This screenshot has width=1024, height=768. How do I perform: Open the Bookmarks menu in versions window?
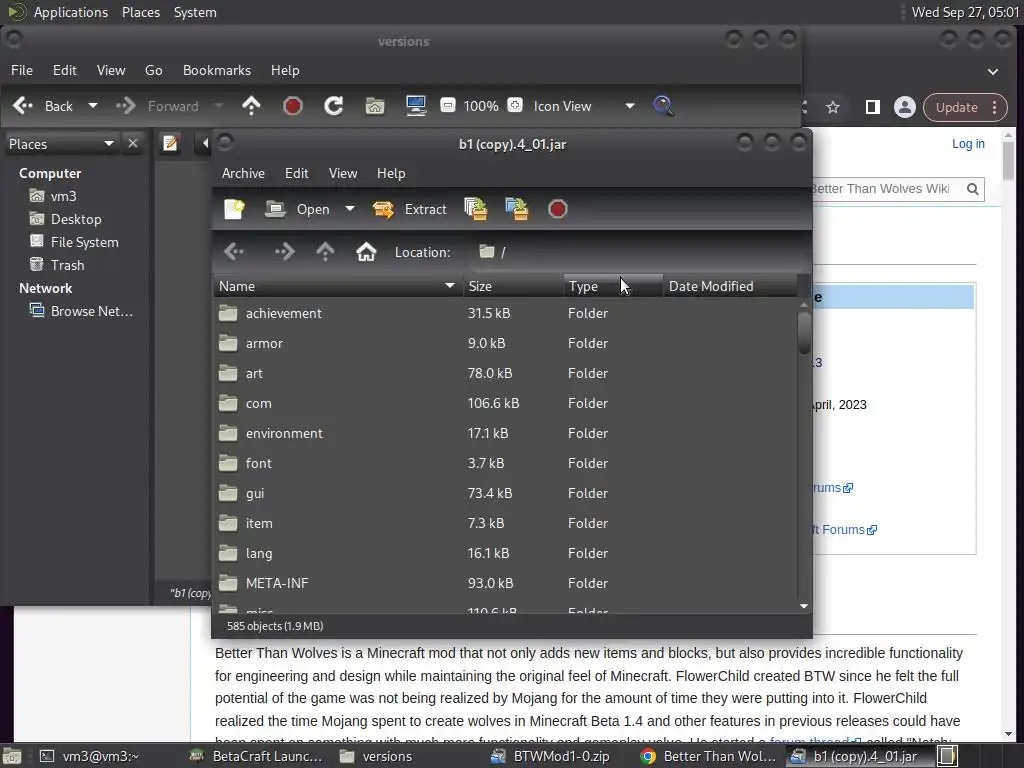coord(217,70)
